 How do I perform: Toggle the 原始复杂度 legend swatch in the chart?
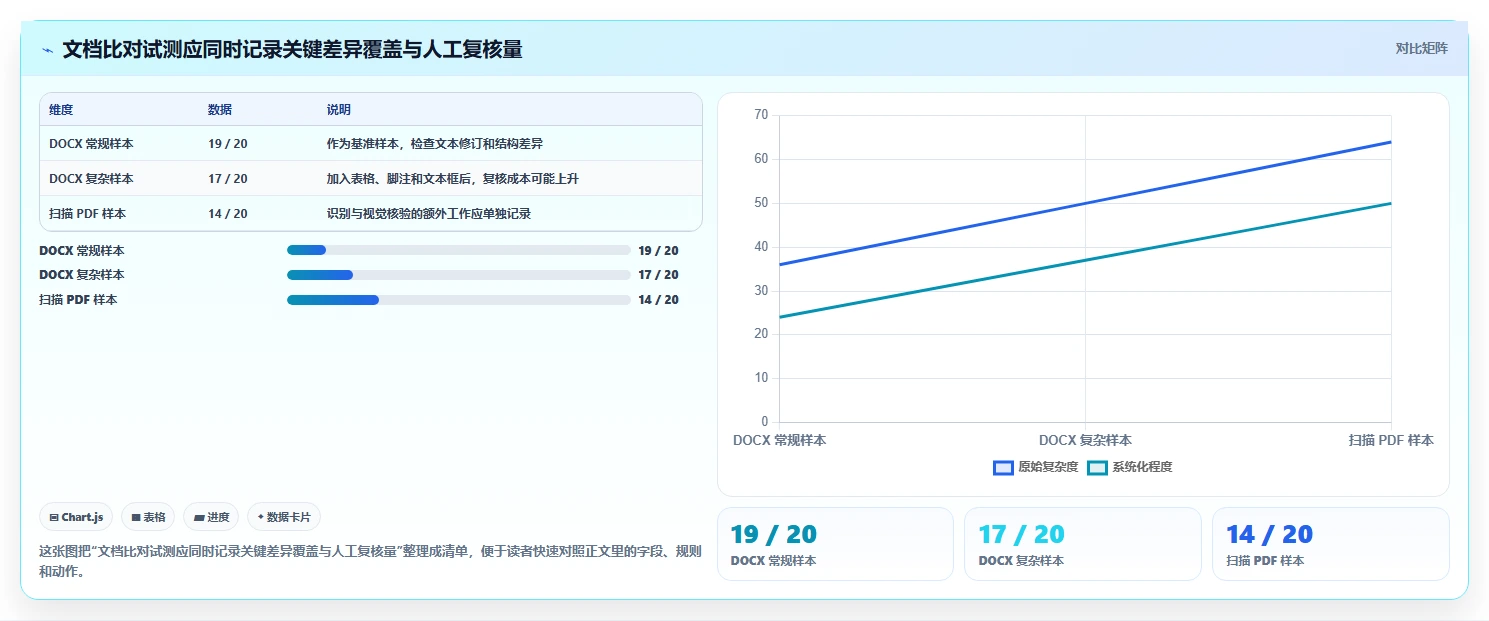click(1003, 467)
